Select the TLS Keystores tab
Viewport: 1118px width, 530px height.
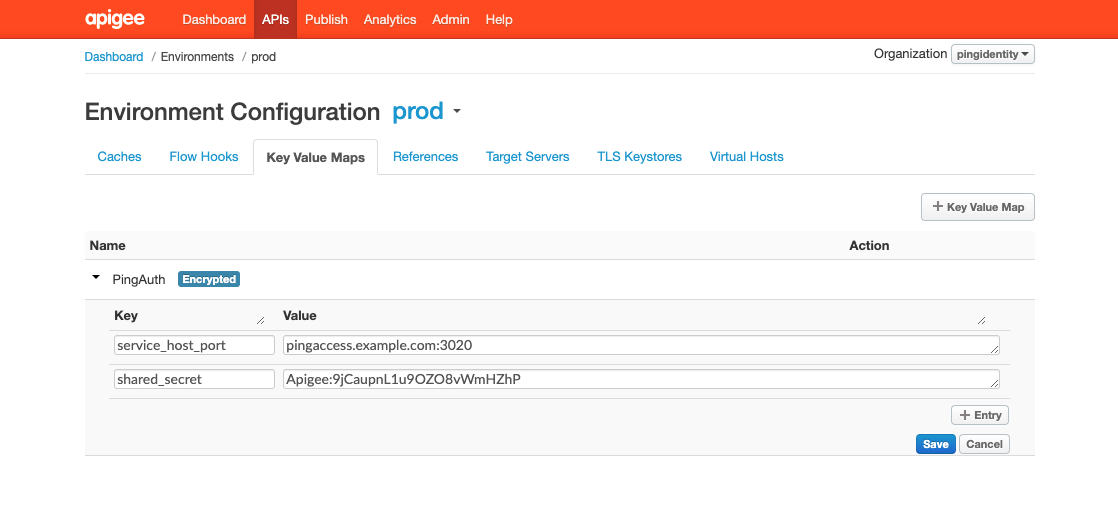pyautogui.click(x=639, y=157)
